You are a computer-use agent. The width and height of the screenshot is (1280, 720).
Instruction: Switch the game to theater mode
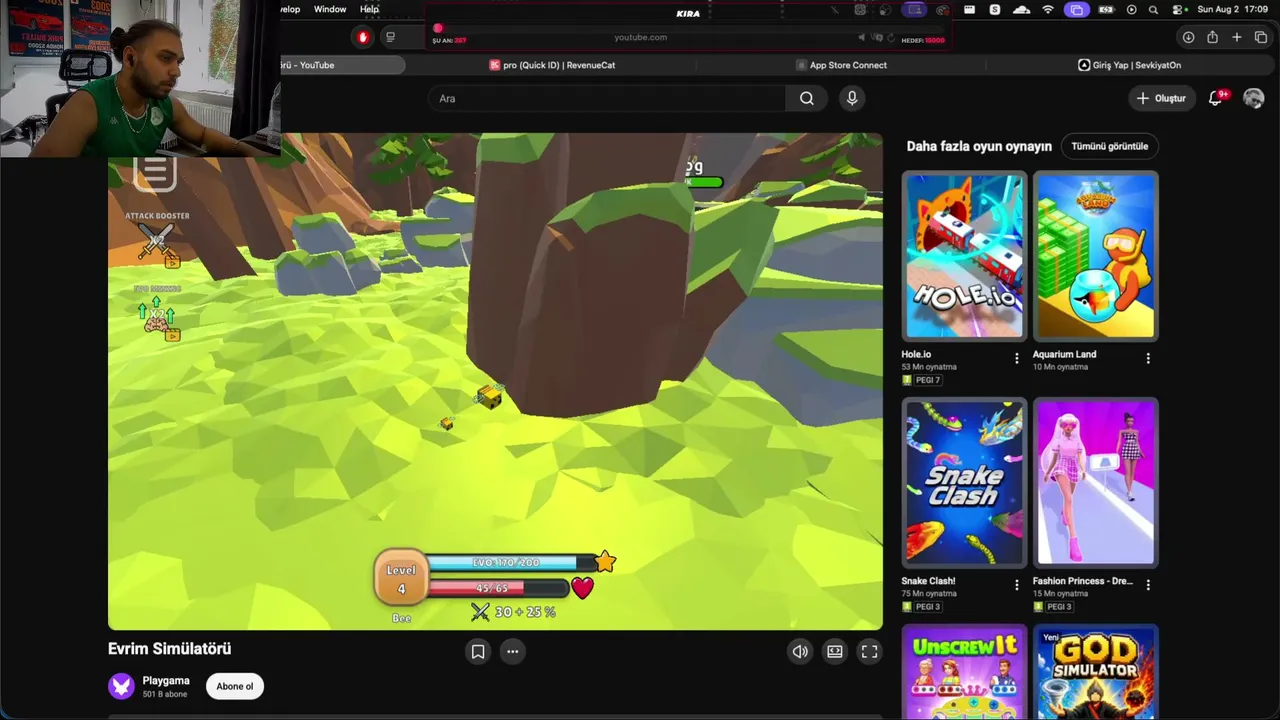pos(835,652)
